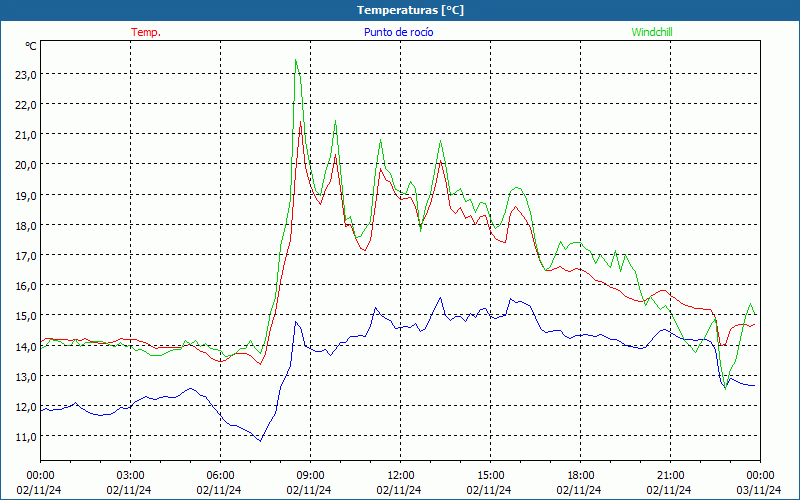Click the 00:00 02/11/24 time label
Screen dimensions: 800x500
click(39, 483)
